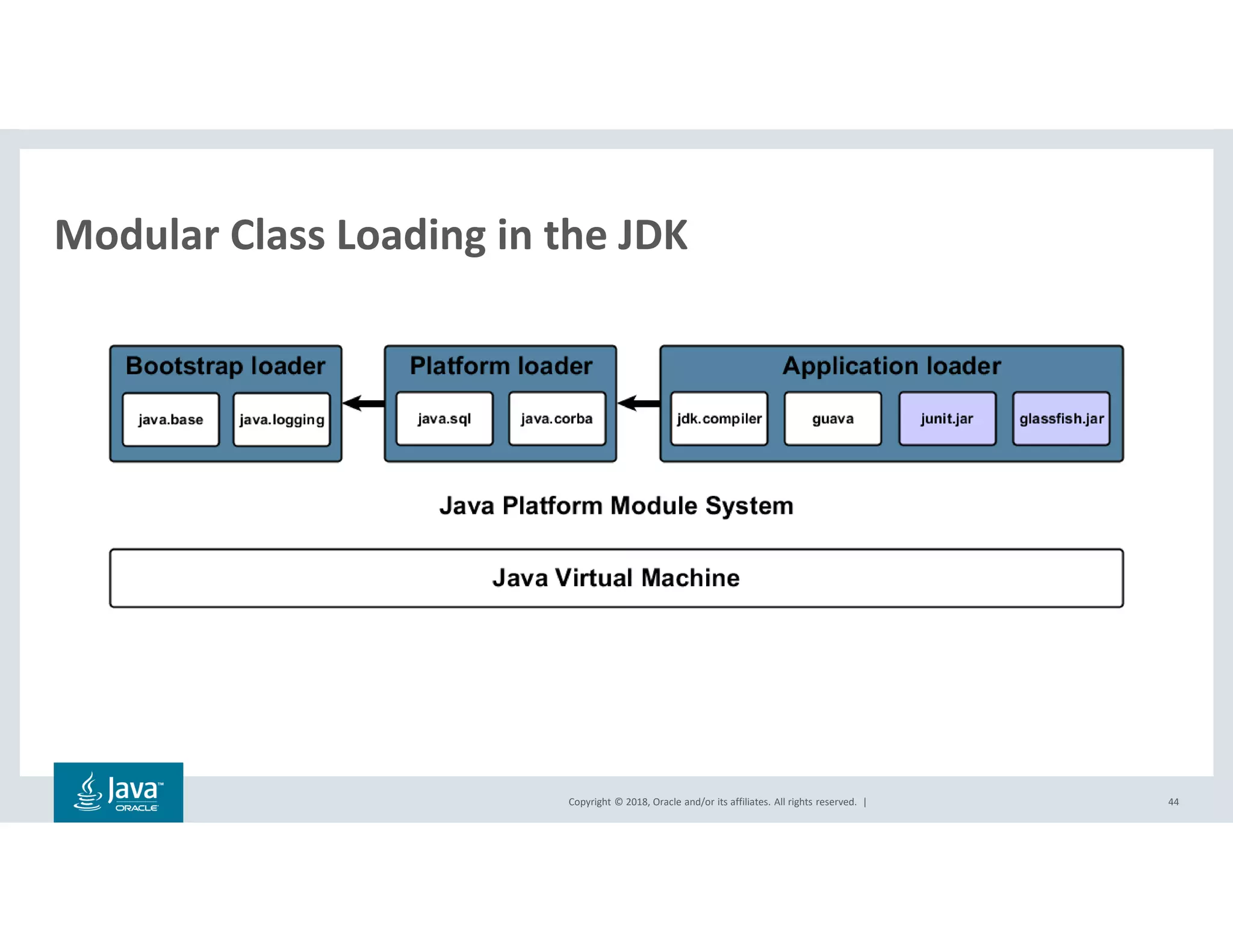Screen dimensions: 1233x952
Task: Click the Java Oracle logo
Action: pos(118,792)
